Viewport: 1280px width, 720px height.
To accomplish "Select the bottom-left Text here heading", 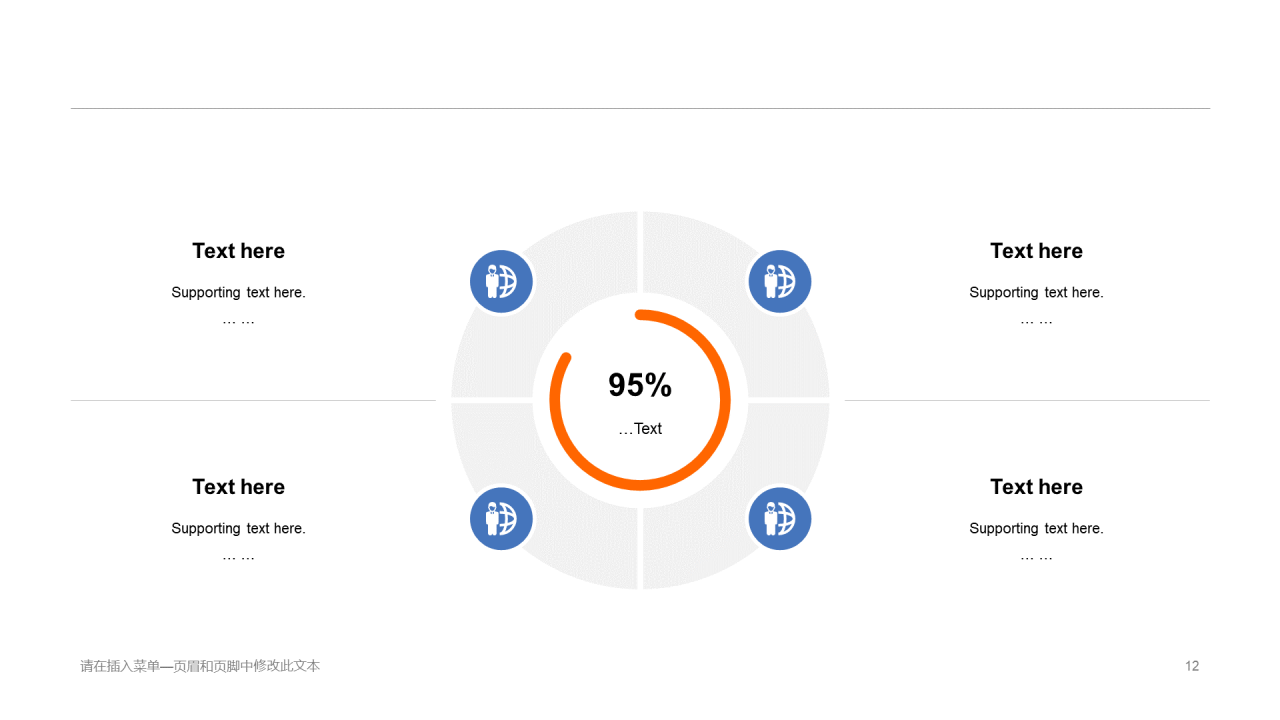I will pyautogui.click(x=238, y=487).
